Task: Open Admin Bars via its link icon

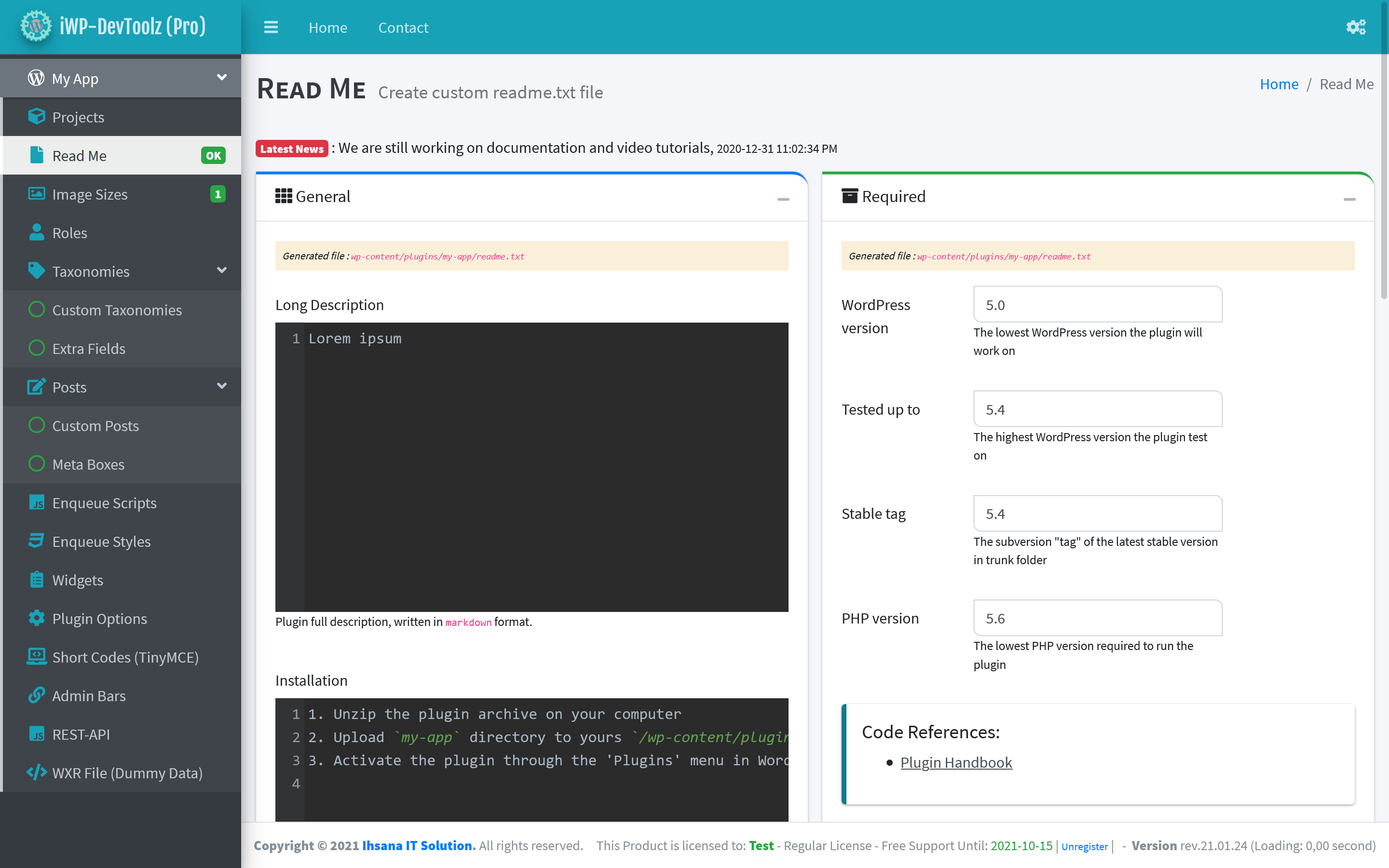Action: pyautogui.click(x=36, y=695)
